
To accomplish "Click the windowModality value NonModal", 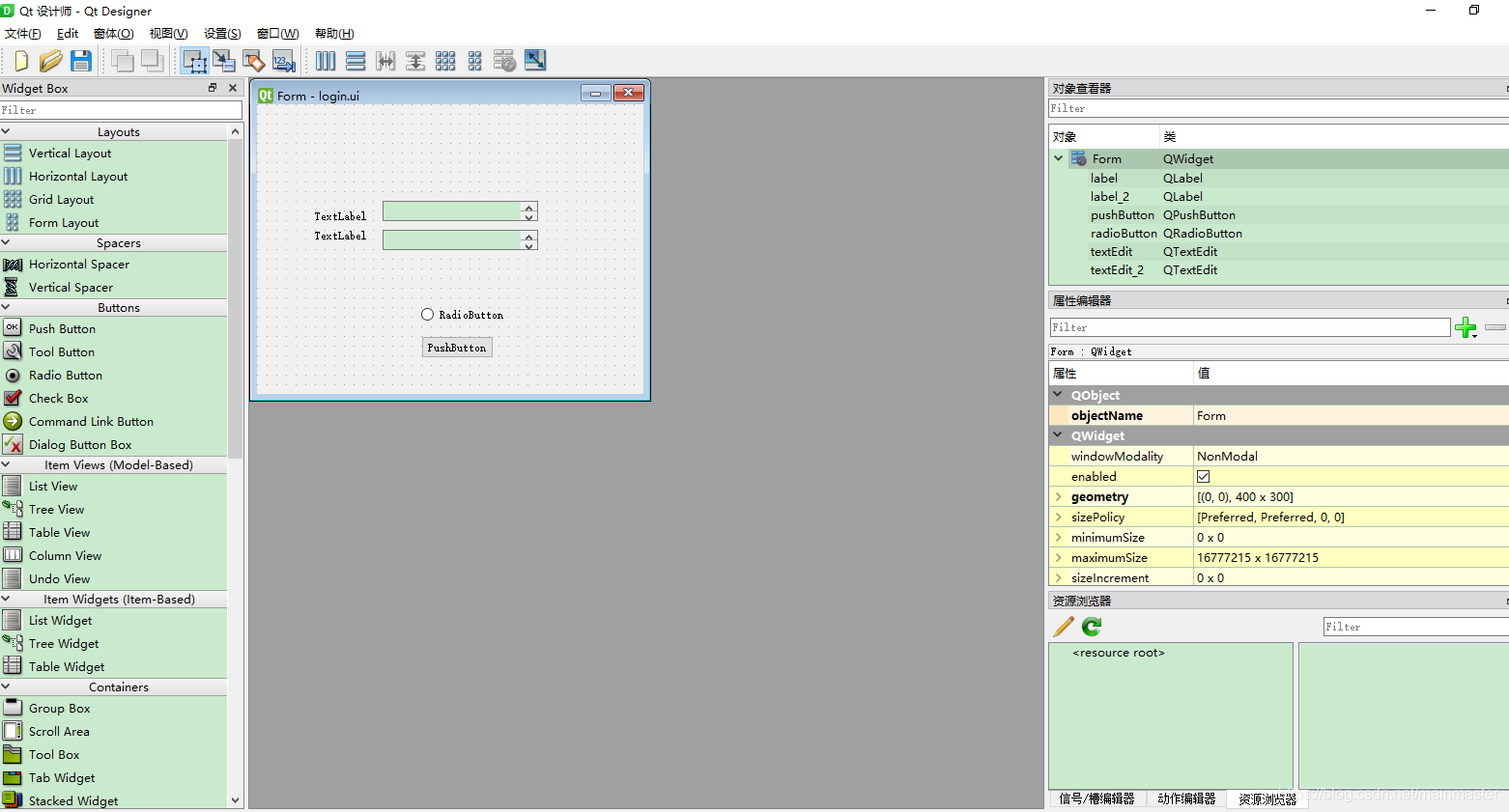I will coord(1227,456).
